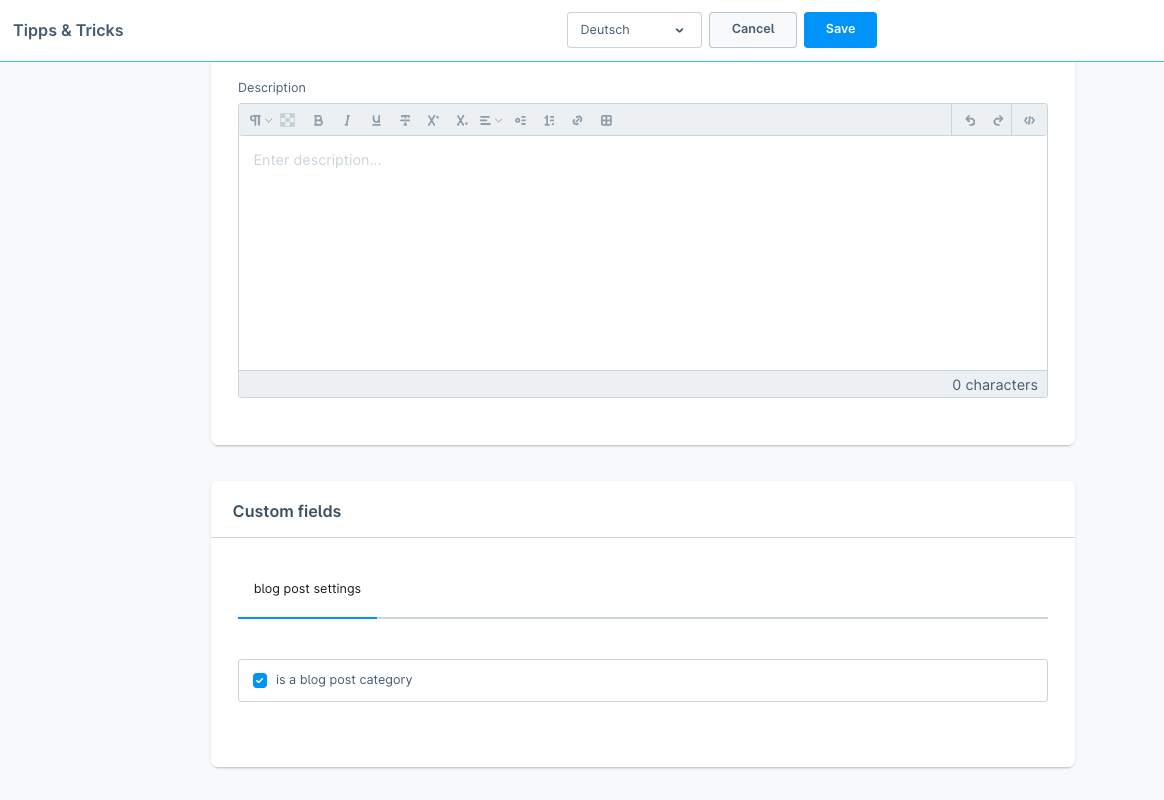Uncheck is a blog post category

[260, 681]
